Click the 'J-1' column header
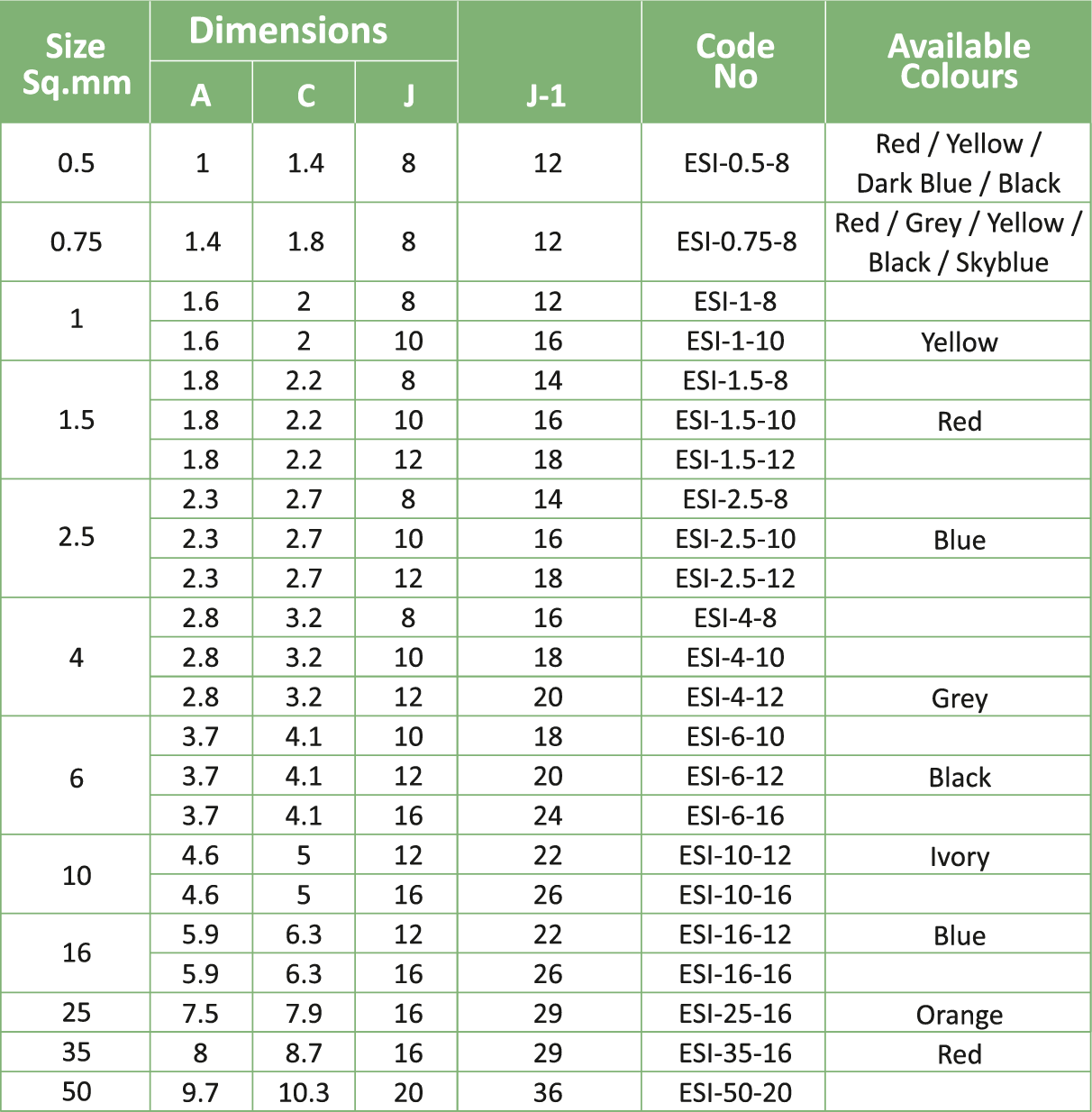The width and height of the screenshot is (1092, 1112). click(x=547, y=95)
